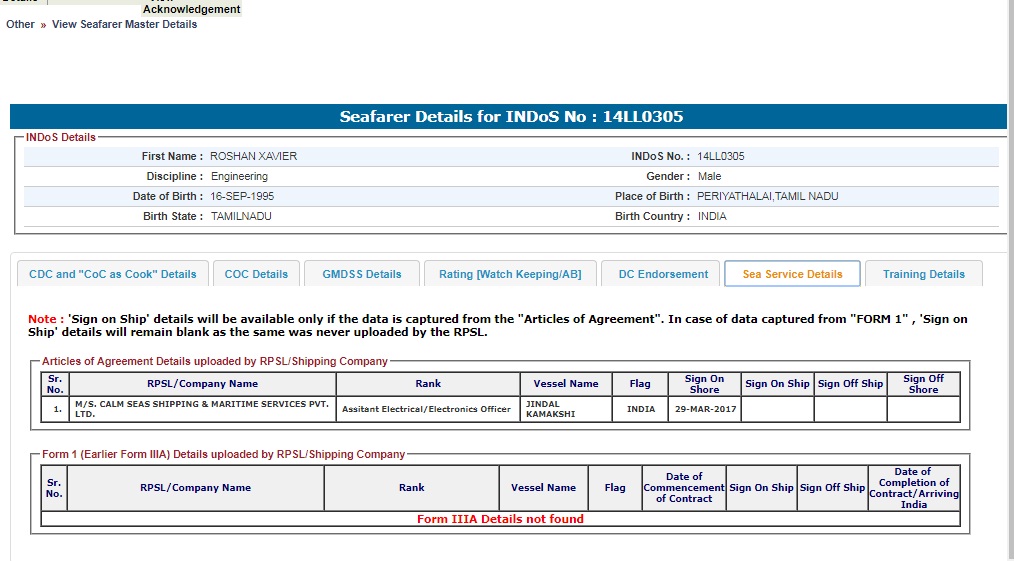Click the Sea Service Details tab
Image resolution: width=1014 pixels, height=561 pixels.
click(x=792, y=274)
